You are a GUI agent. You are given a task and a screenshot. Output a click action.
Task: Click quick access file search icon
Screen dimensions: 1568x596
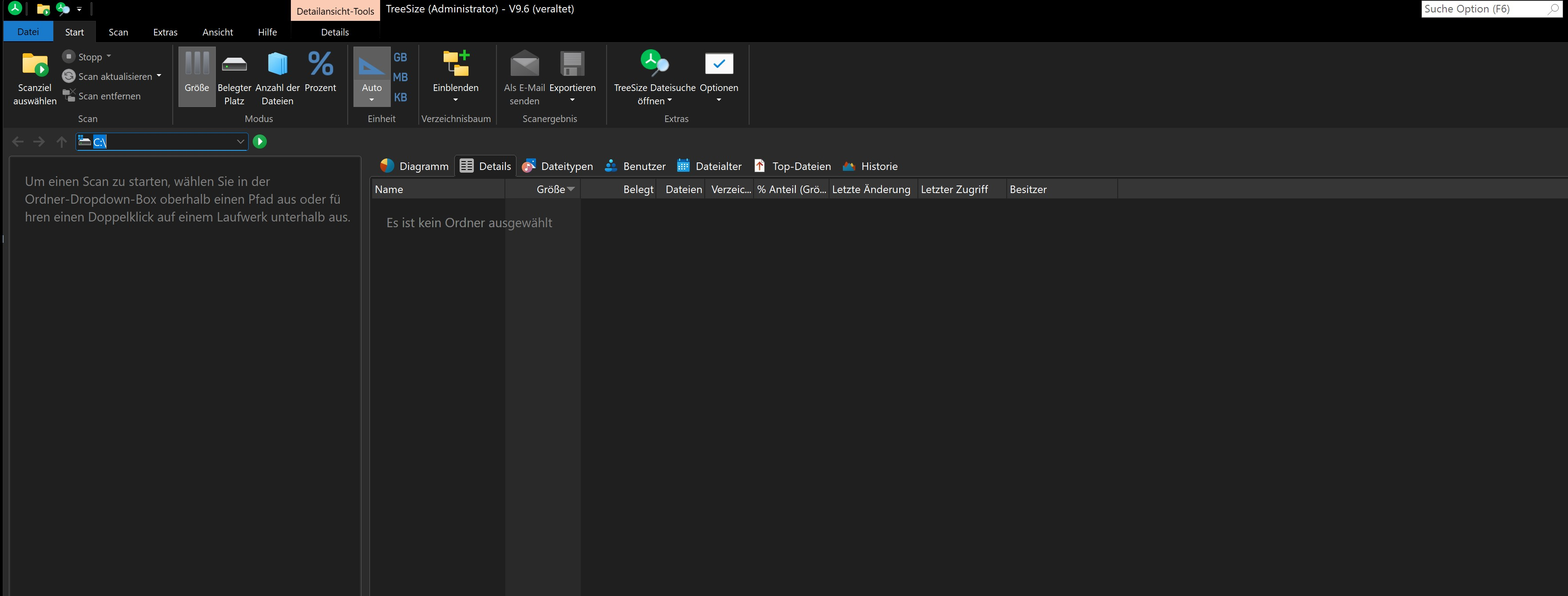coord(63,9)
